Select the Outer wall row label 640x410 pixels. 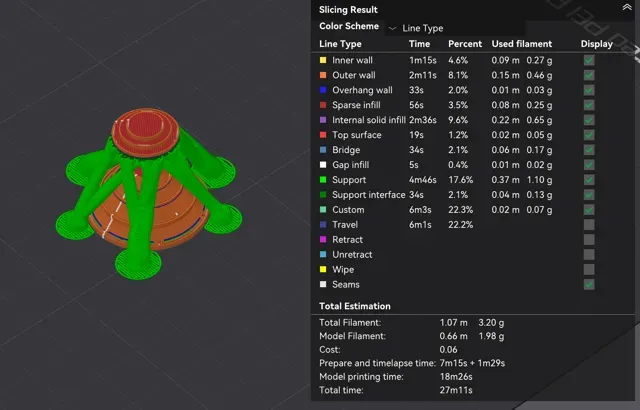tap(353, 75)
